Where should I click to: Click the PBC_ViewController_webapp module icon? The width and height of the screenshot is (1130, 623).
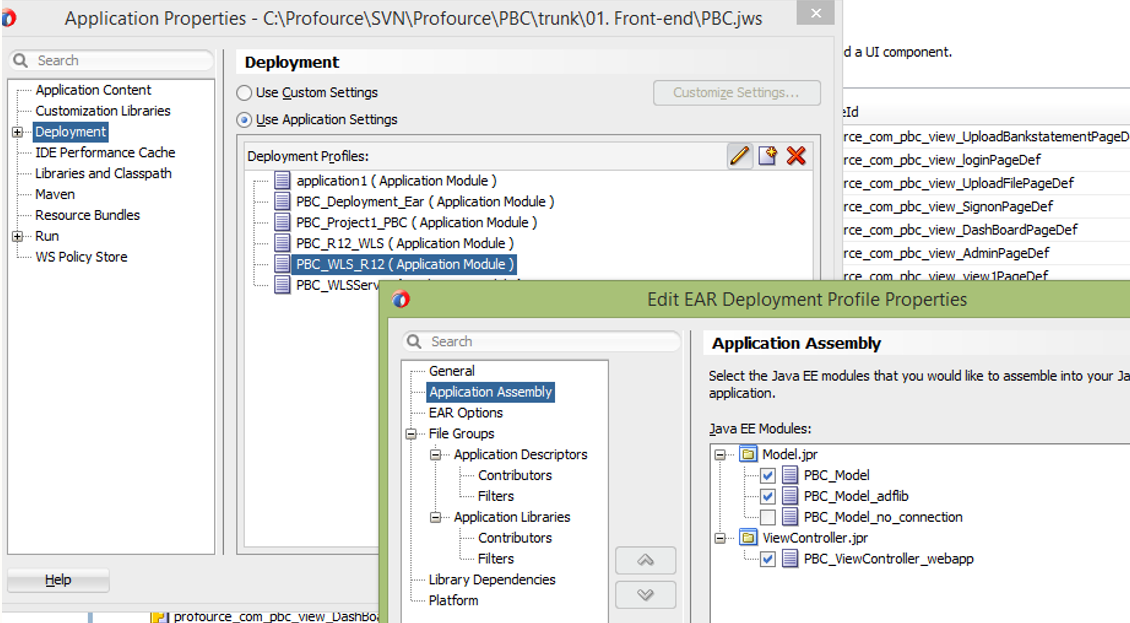(x=791, y=559)
